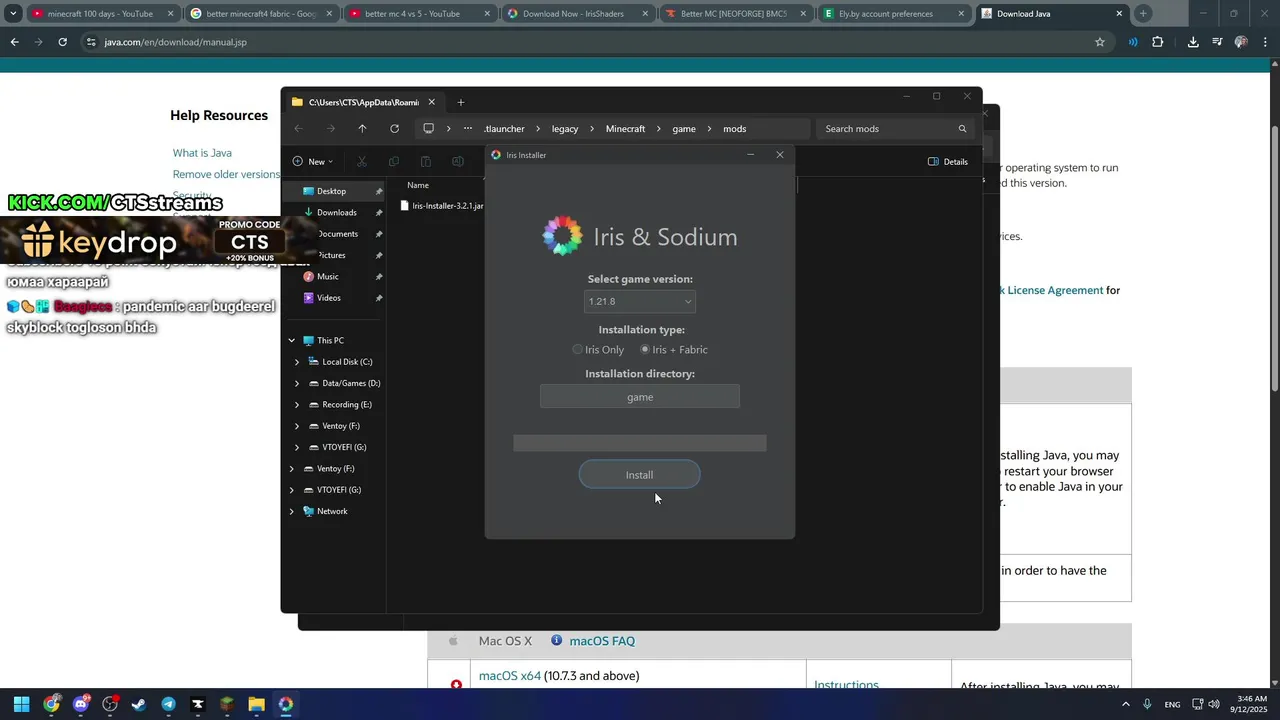Screen dimensions: 1280x720
Task: Expand Local Disk (C:) in the tree
Action: tap(297, 362)
